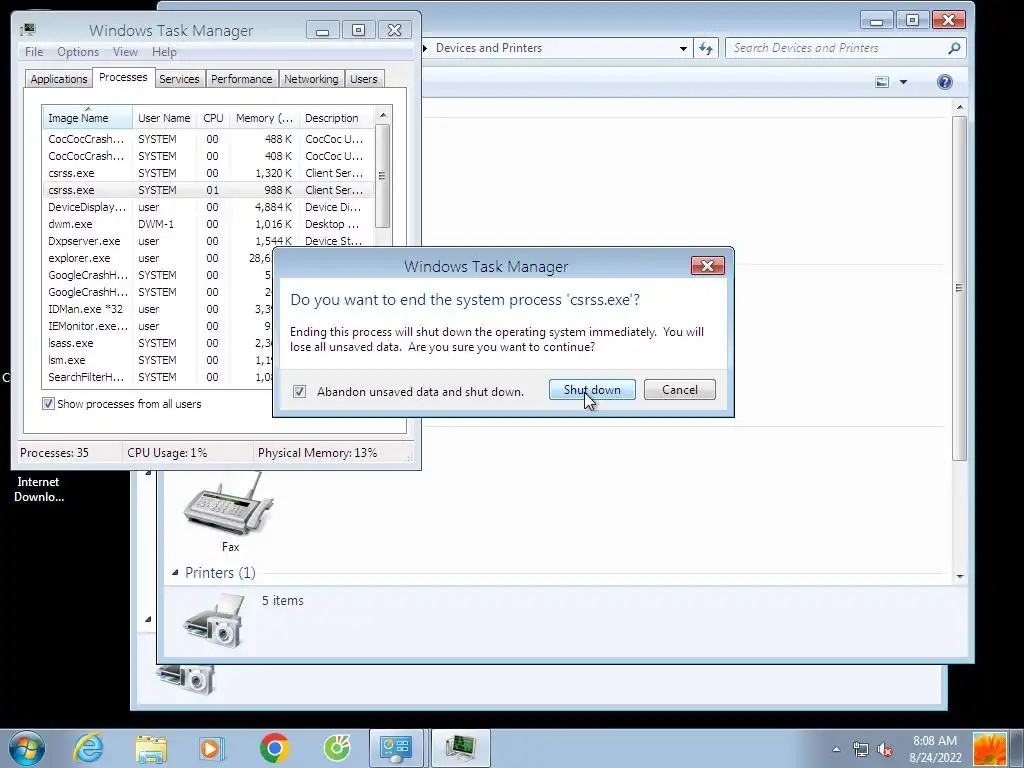Click the process list scrollbar thumb
Viewport: 1024px width, 768px height.
383,176
